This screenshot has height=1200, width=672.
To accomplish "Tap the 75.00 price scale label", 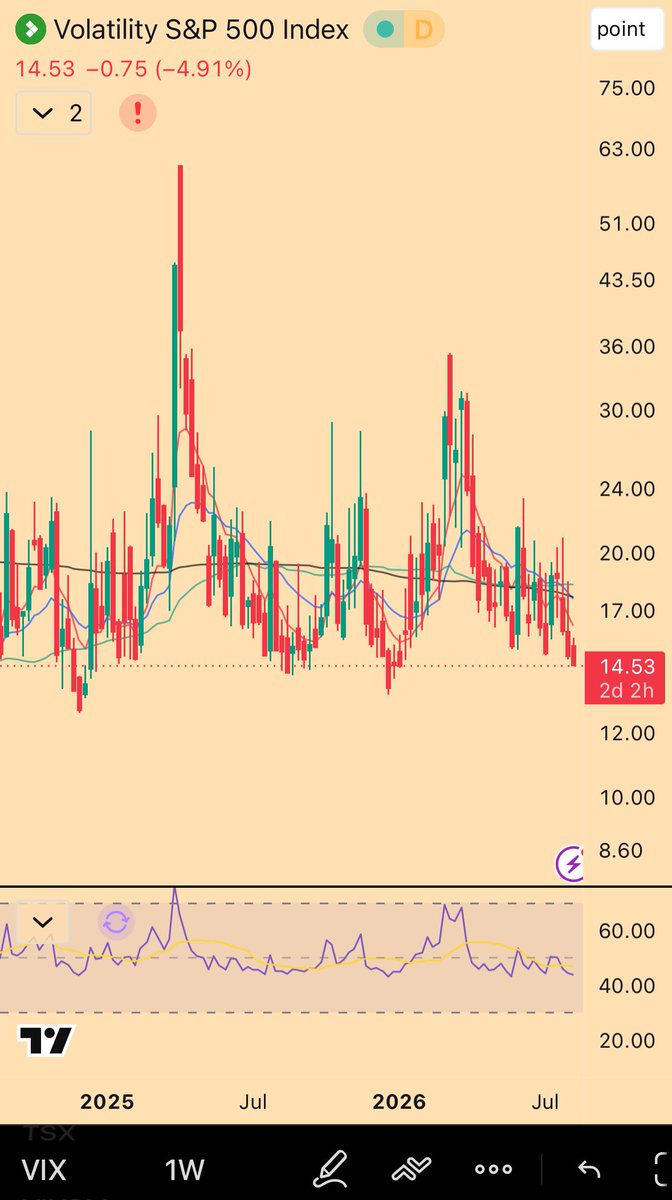I will [x=628, y=88].
